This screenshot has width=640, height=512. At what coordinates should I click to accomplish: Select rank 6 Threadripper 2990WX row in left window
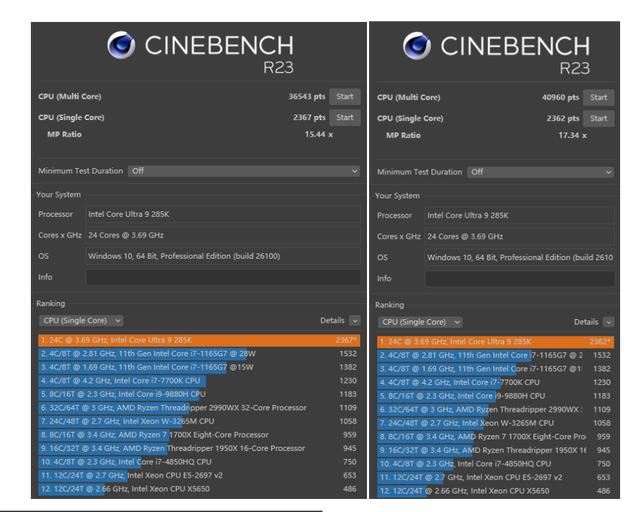tap(199, 407)
